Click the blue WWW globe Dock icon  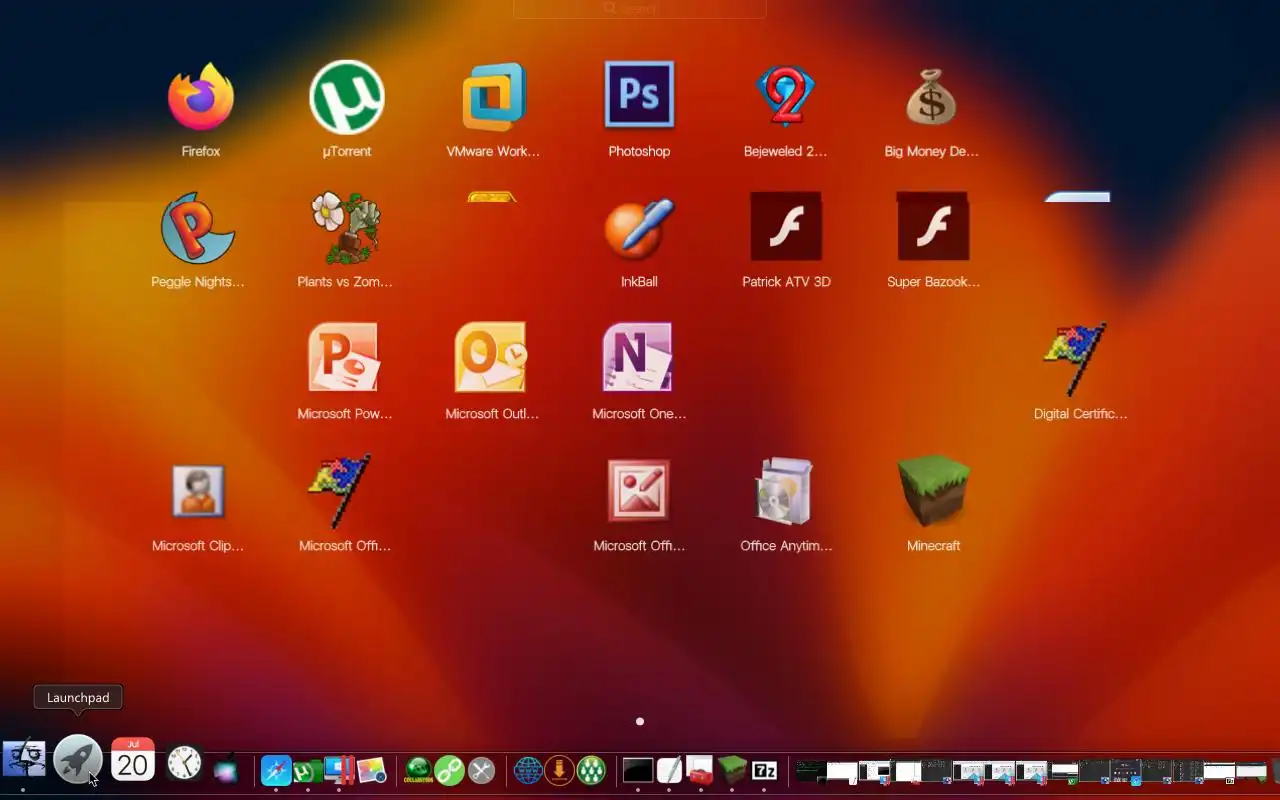tap(528, 770)
